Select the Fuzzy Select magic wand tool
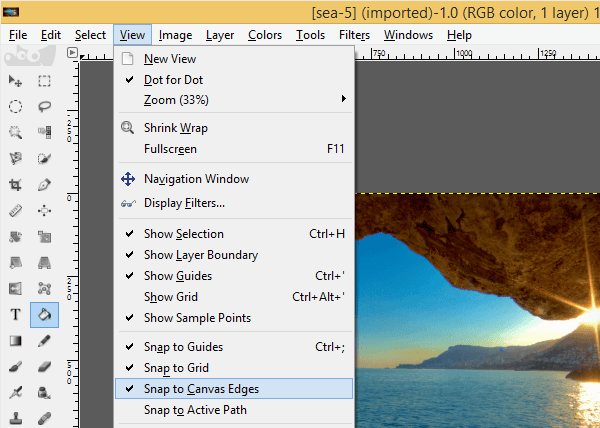 15,132
